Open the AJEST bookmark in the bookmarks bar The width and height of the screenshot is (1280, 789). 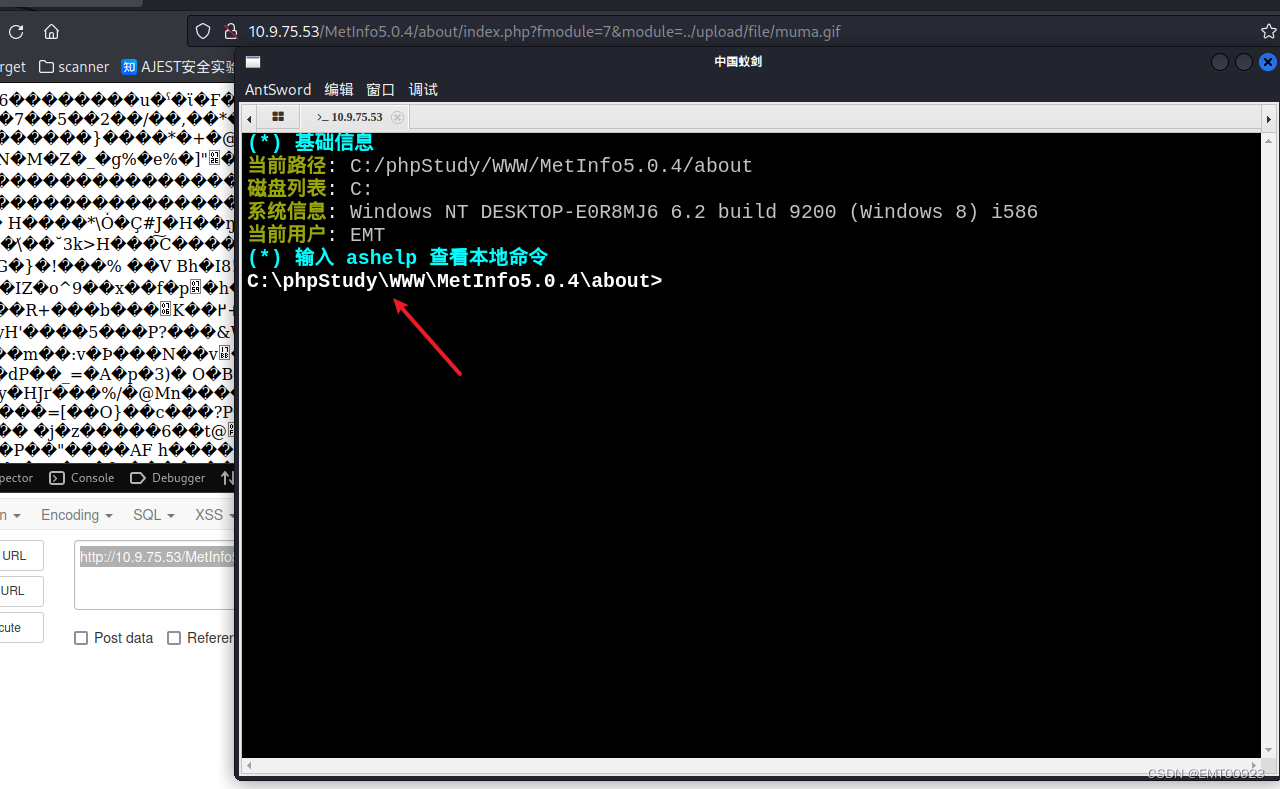178,67
